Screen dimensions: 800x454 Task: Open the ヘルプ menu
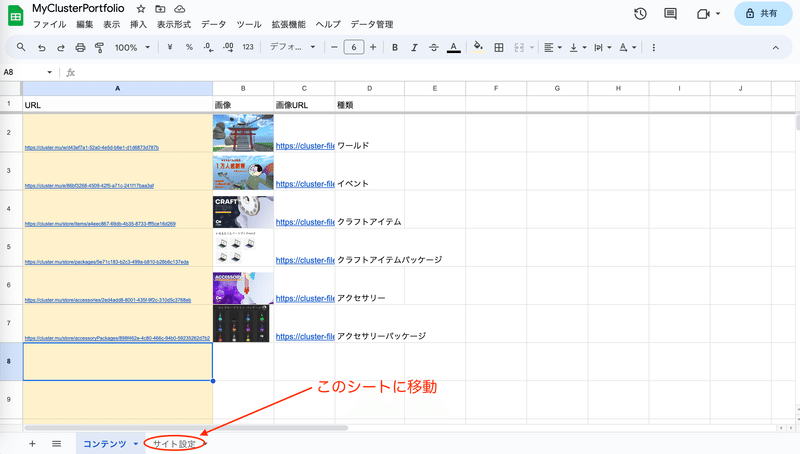pos(328,24)
